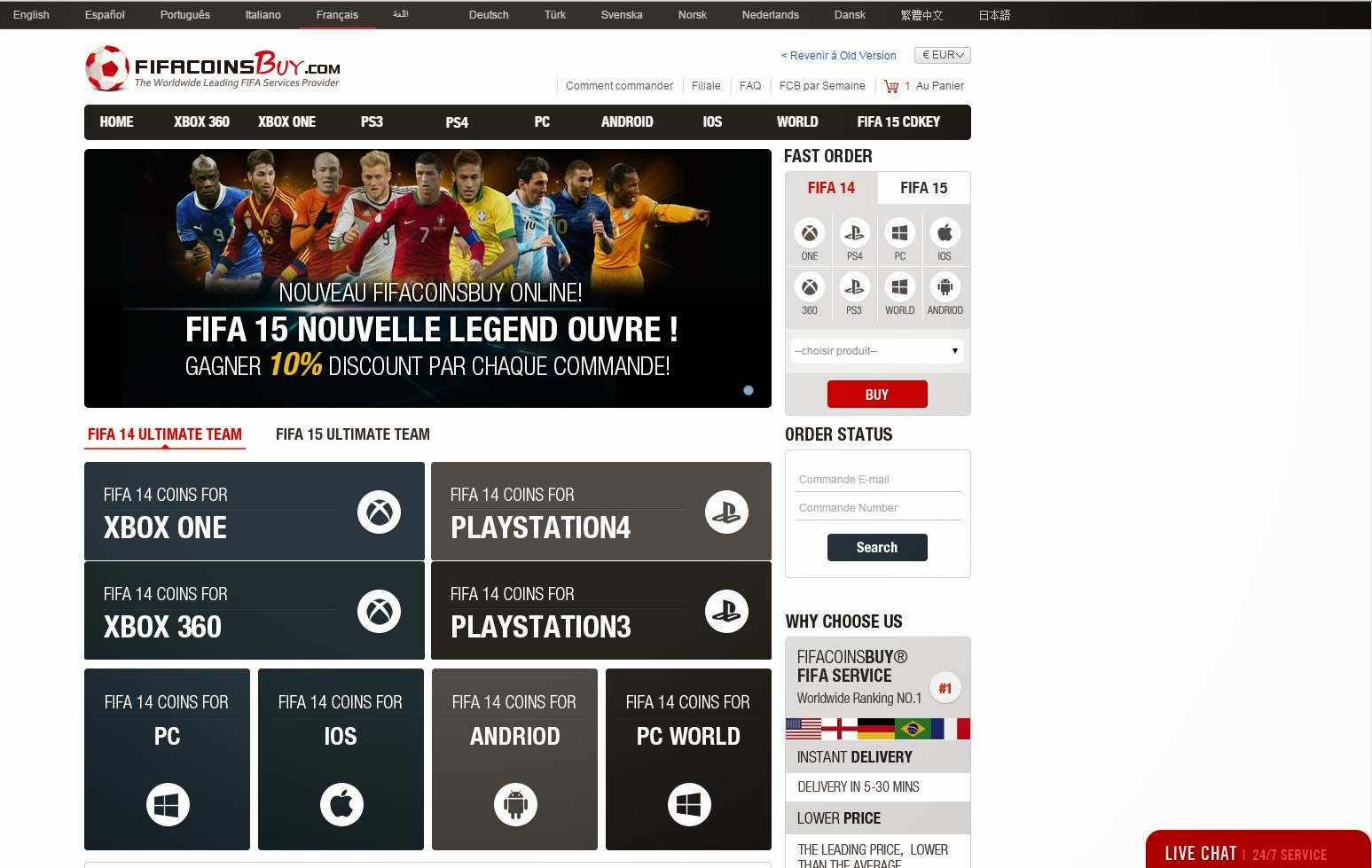Screen dimensions: 1372x868
Task: Expand the € EUR currency selector
Action: tap(942, 54)
